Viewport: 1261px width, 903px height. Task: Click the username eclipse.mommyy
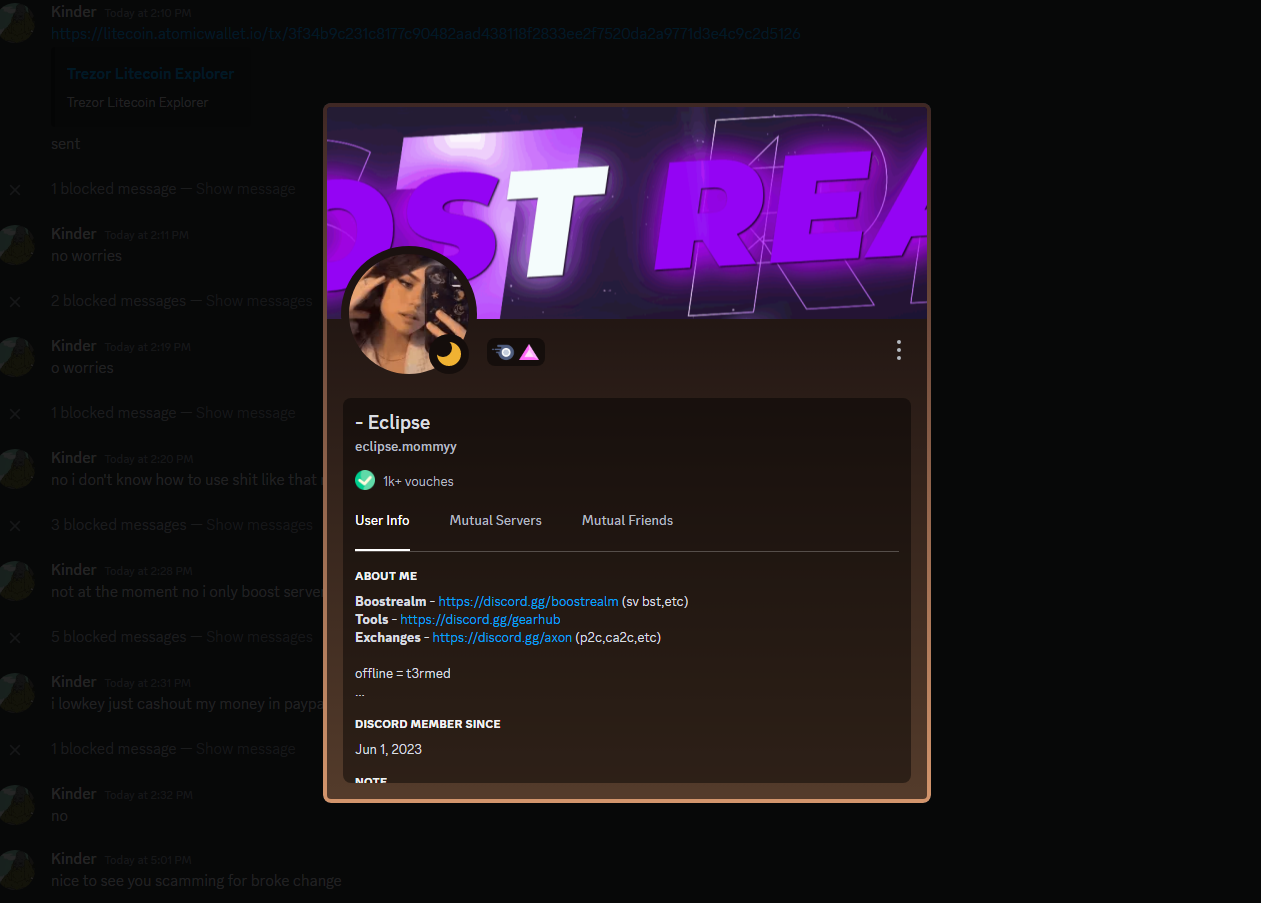pos(406,446)
